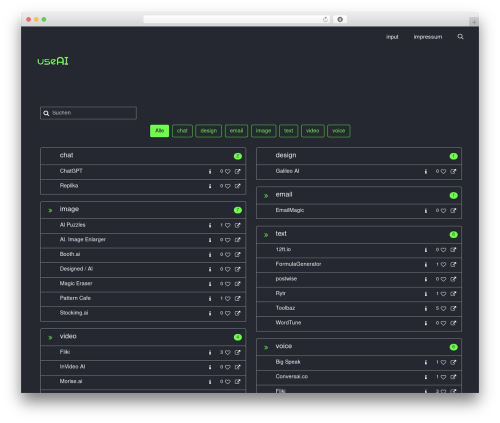View info for Designed / AI

tap(210, 269)
